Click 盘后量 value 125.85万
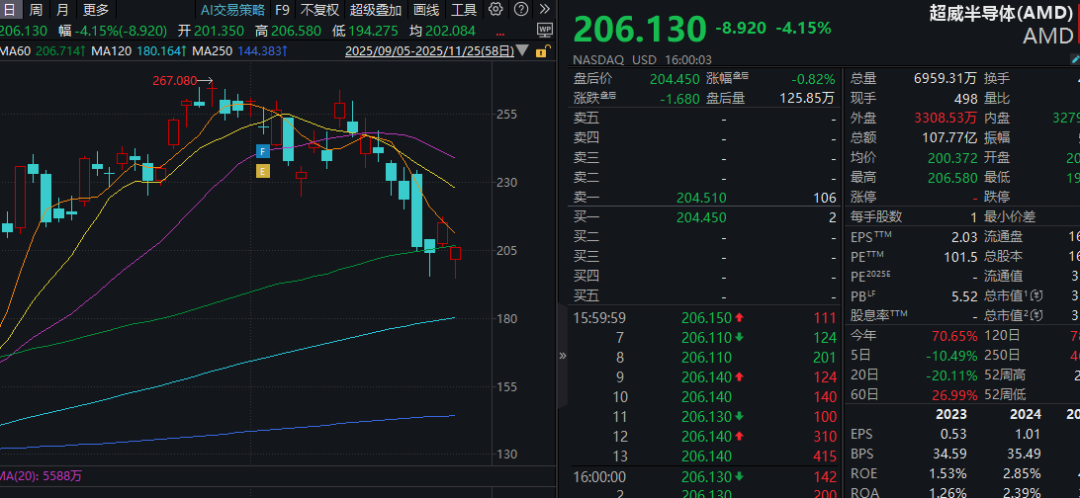Image resolution: width=1080 pixels, height=498 pixels. 807,98
